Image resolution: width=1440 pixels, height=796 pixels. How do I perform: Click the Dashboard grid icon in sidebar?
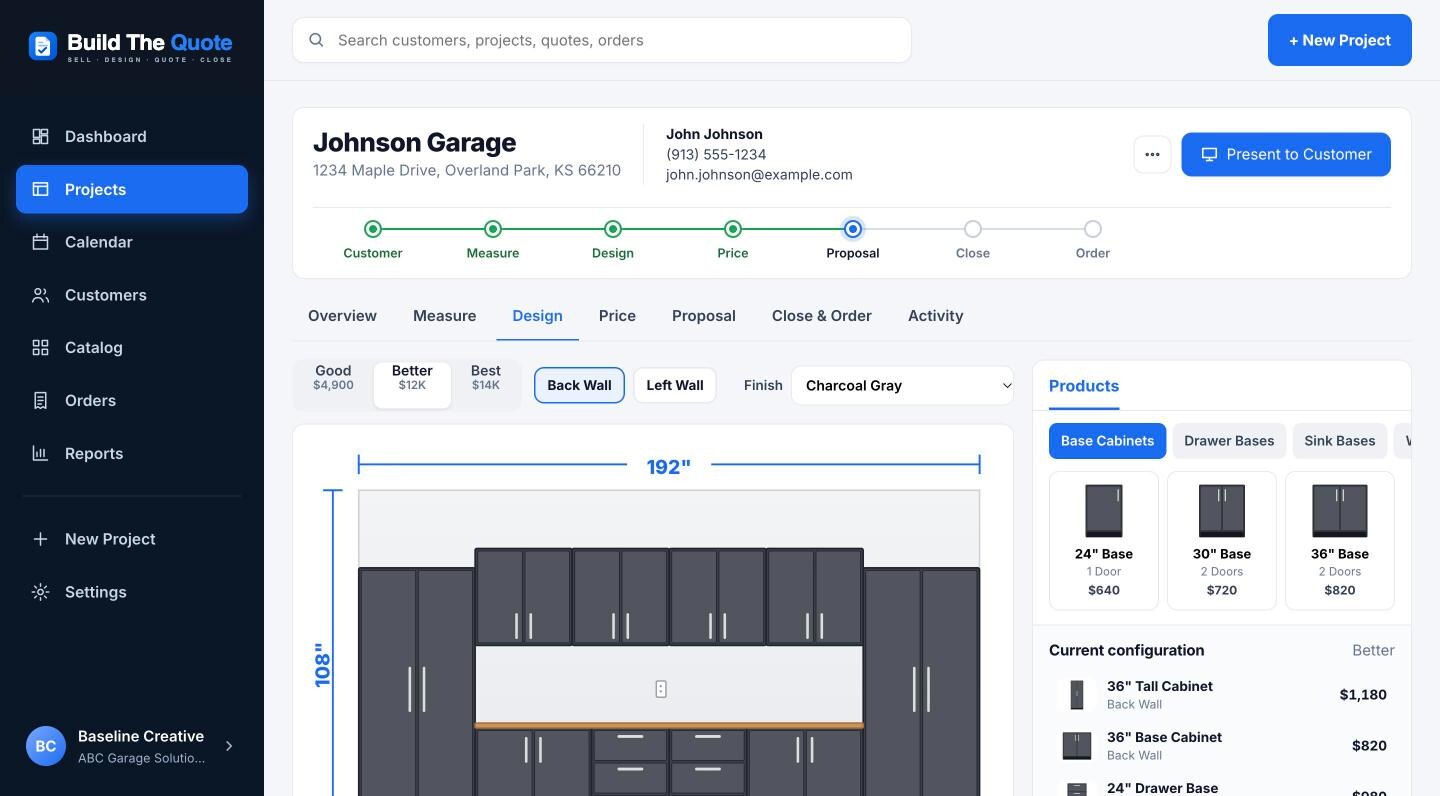point(40,136)
